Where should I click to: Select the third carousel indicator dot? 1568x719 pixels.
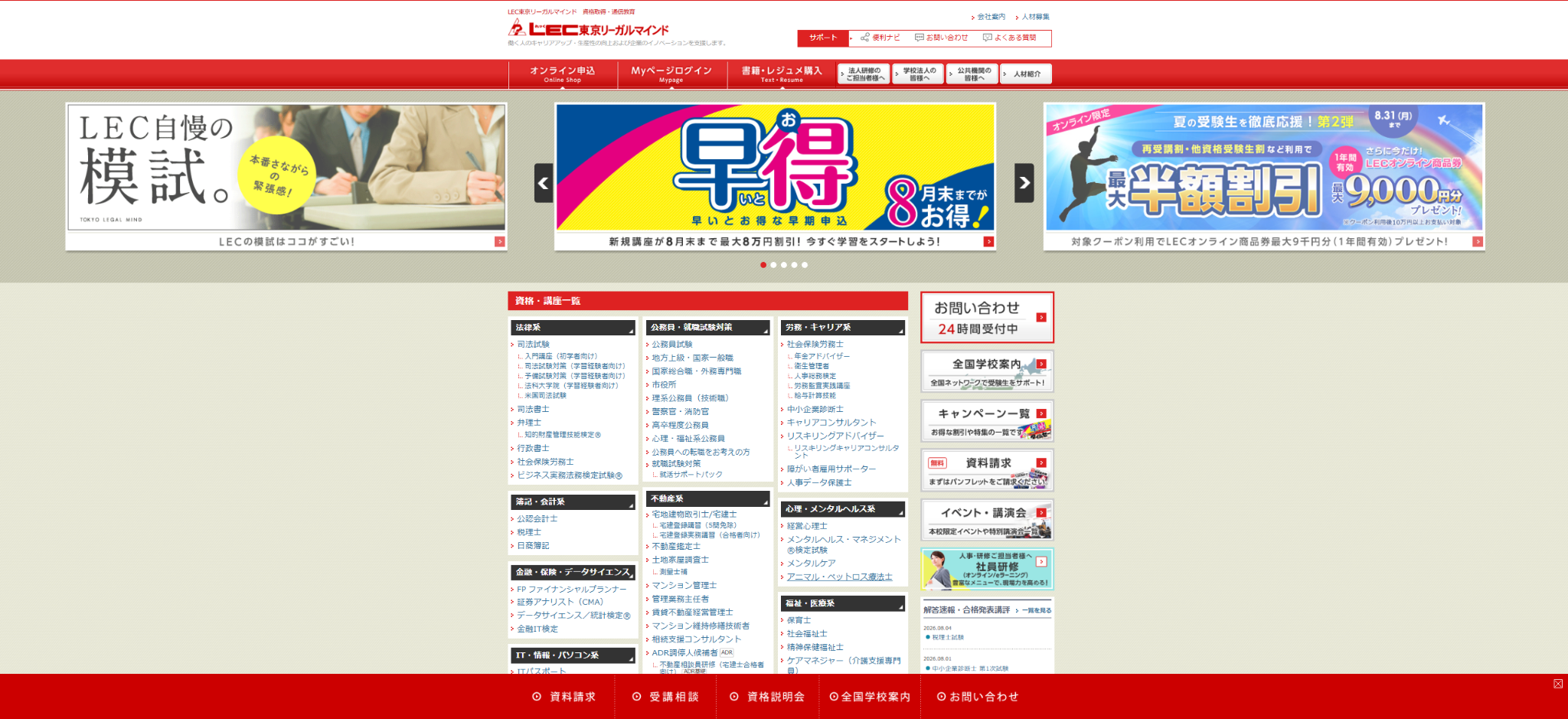tap(784, 265)
